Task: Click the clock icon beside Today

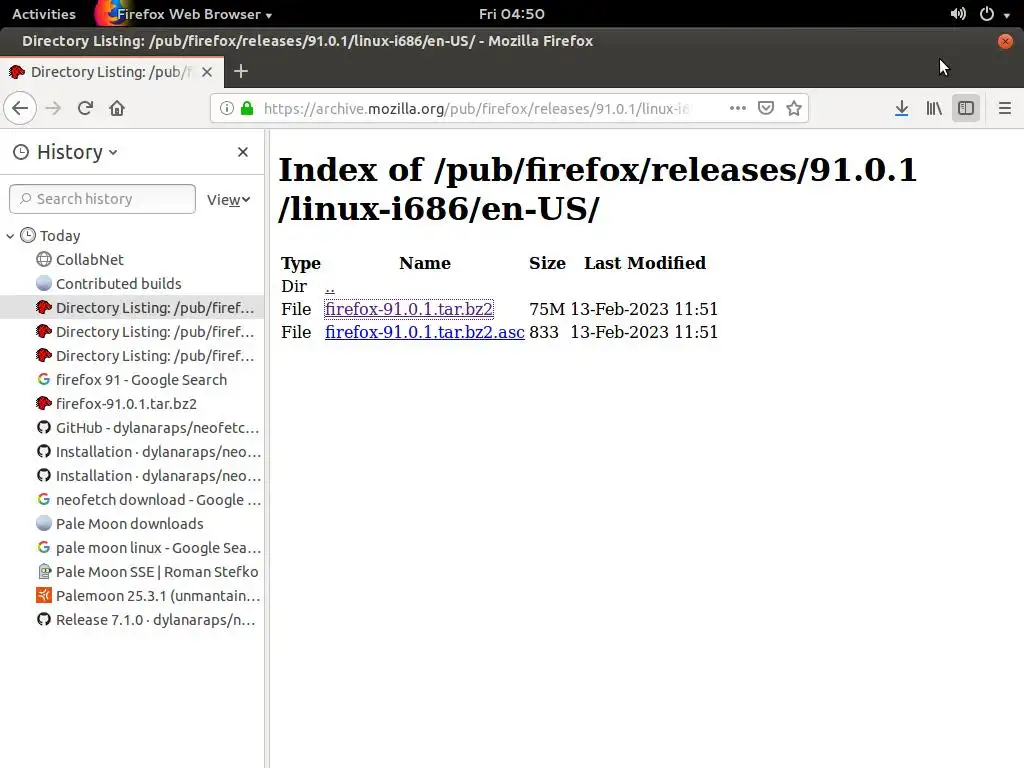Action: 27,235
